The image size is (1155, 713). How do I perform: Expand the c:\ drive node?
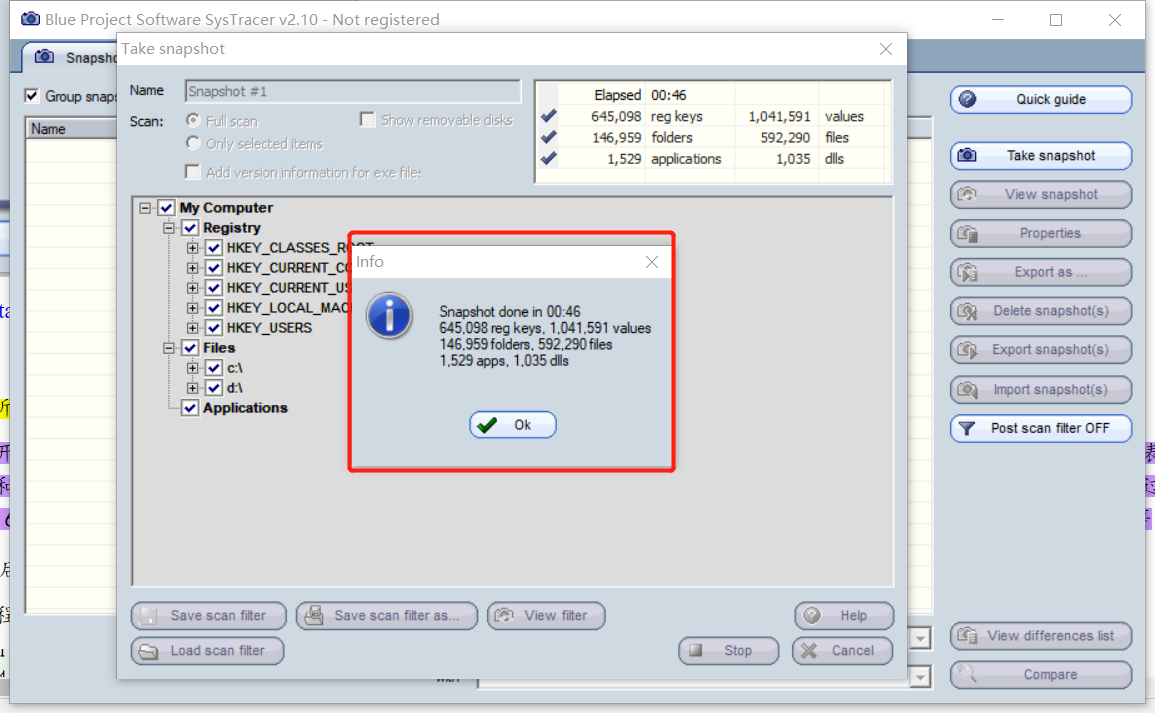pyautogui.click(x=192, y=368)
